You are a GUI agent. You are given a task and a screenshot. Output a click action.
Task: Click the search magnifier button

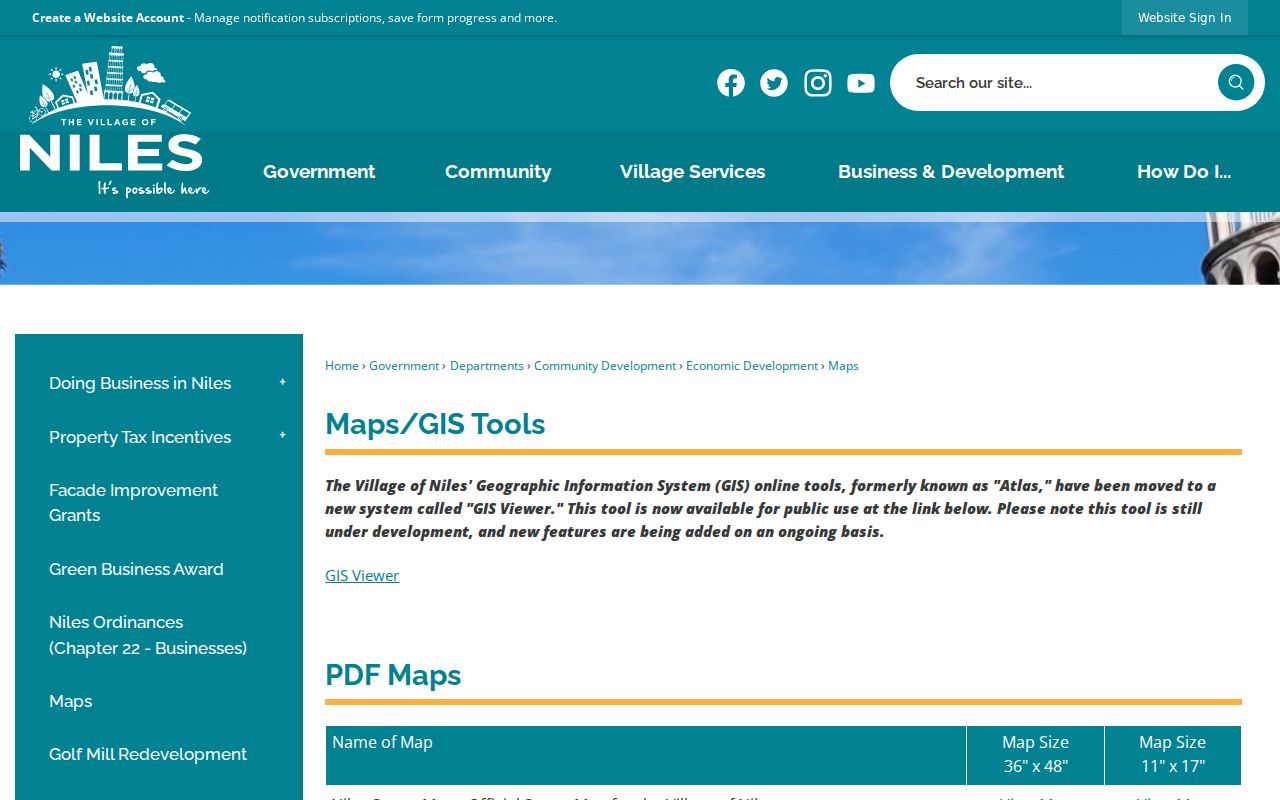pos(1236,82)
